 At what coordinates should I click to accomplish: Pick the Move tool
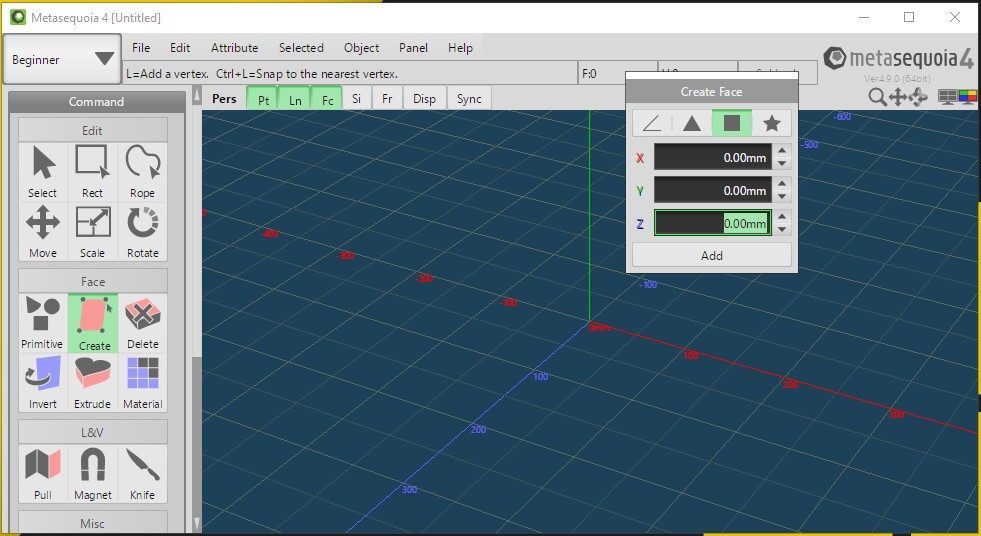pos(43,231)
